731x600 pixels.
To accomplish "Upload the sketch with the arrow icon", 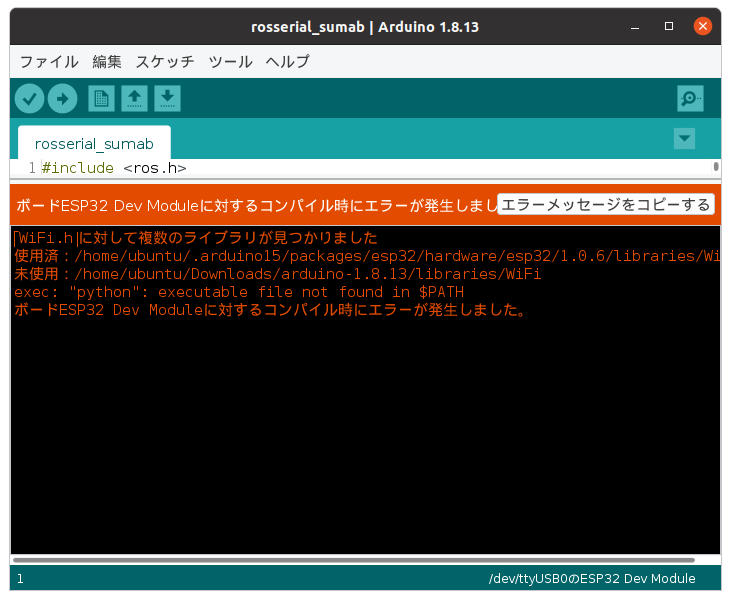I will tap(62, 98).
